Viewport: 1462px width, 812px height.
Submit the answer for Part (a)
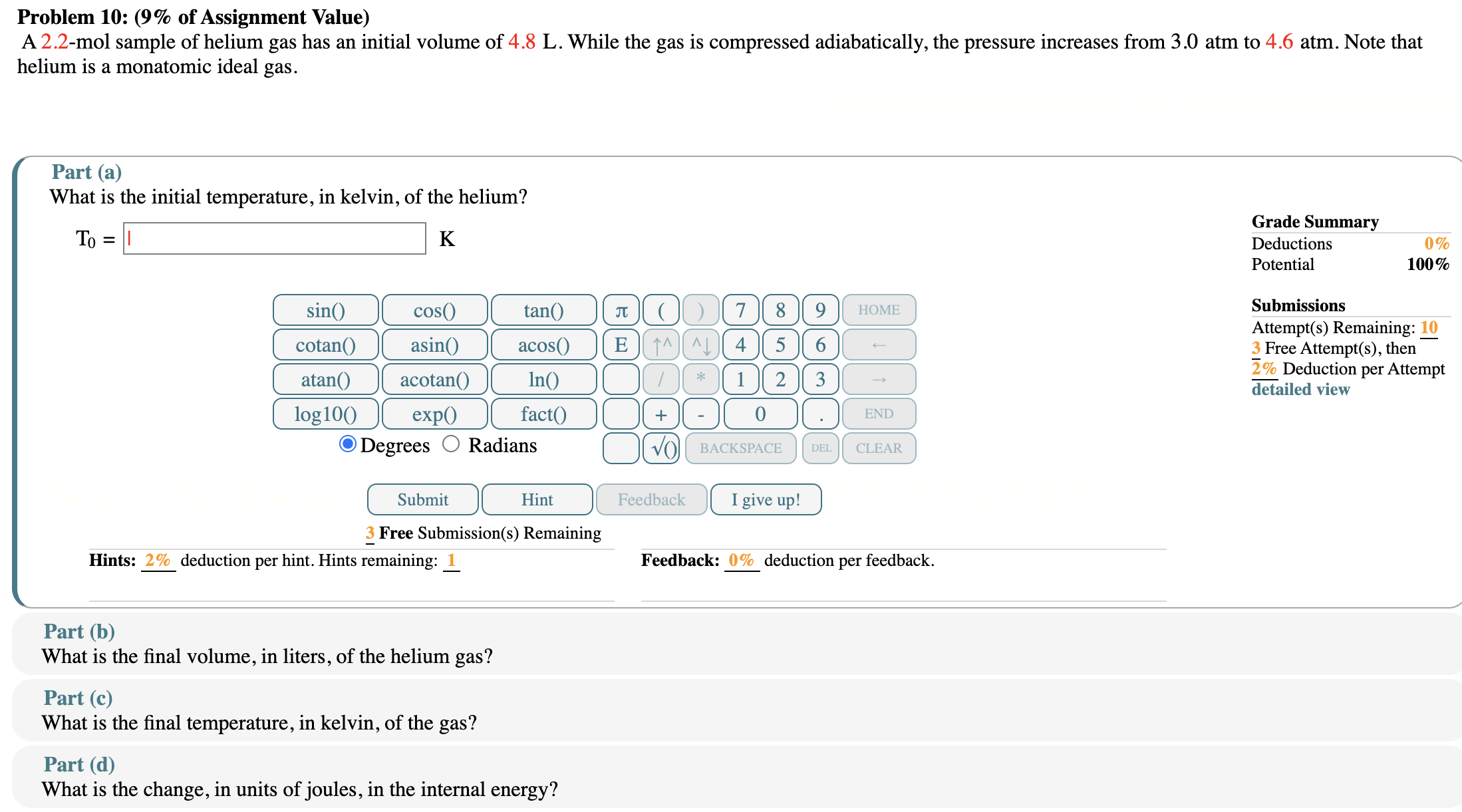pyautogui.click(x=422, y=499)
